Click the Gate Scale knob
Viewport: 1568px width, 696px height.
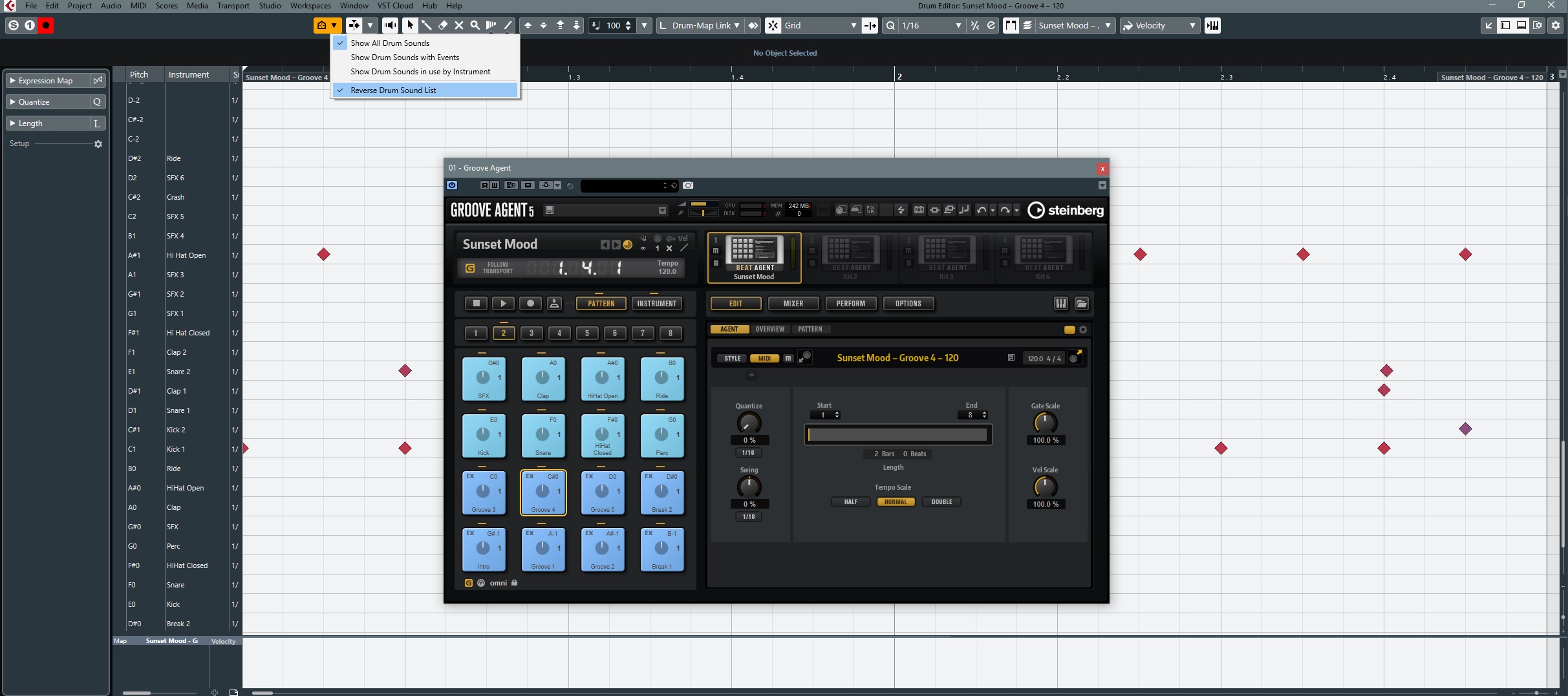[1045, 423]
